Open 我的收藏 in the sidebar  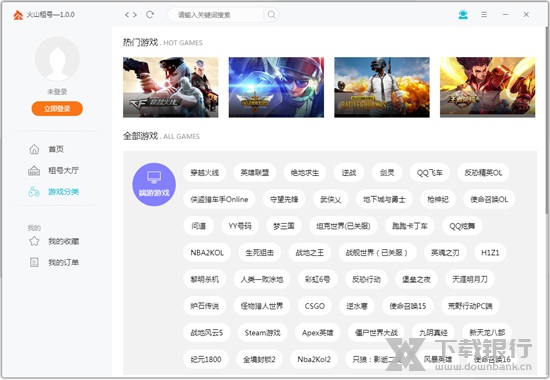coord(63,241)
